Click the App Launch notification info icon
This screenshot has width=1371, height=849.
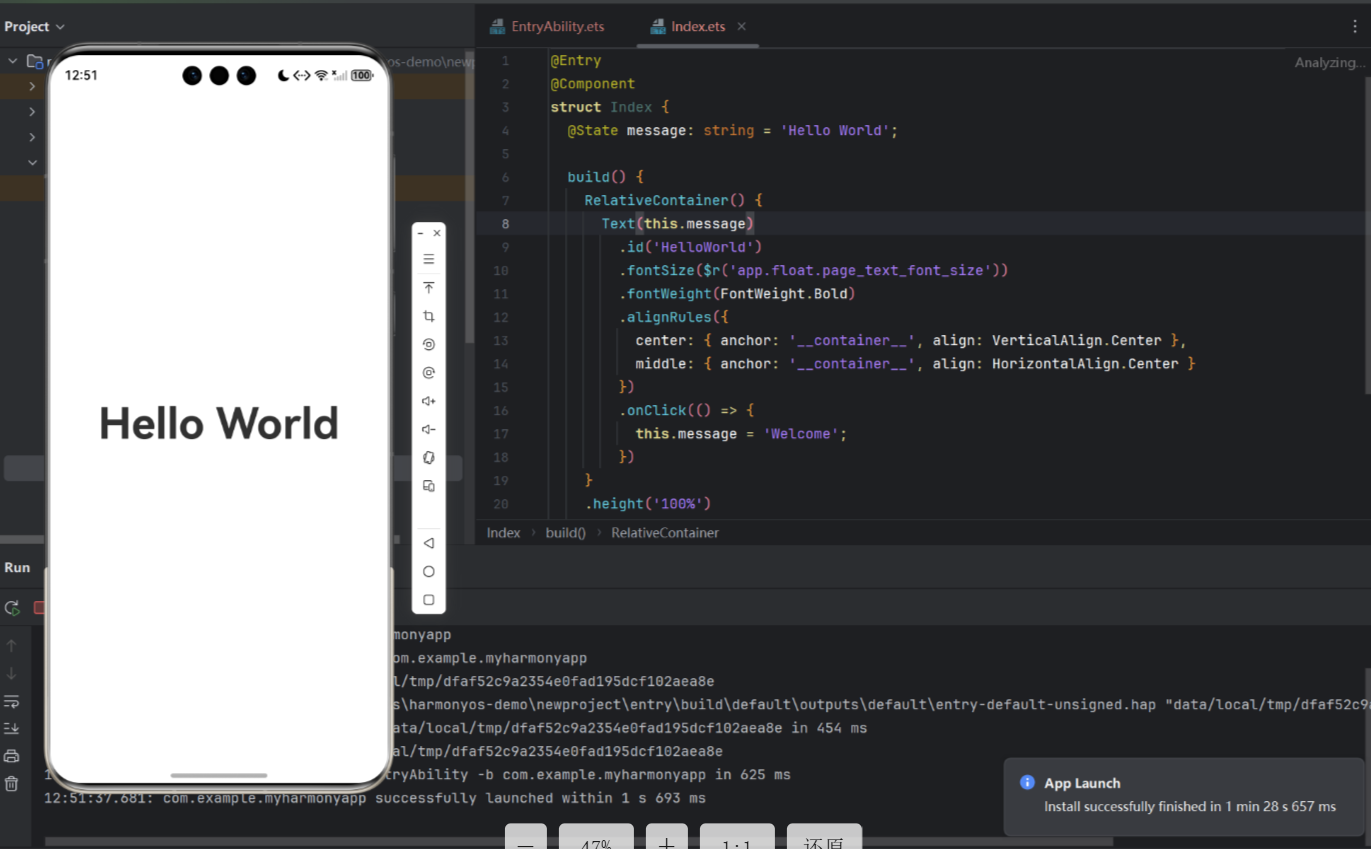pos(1027,783)
